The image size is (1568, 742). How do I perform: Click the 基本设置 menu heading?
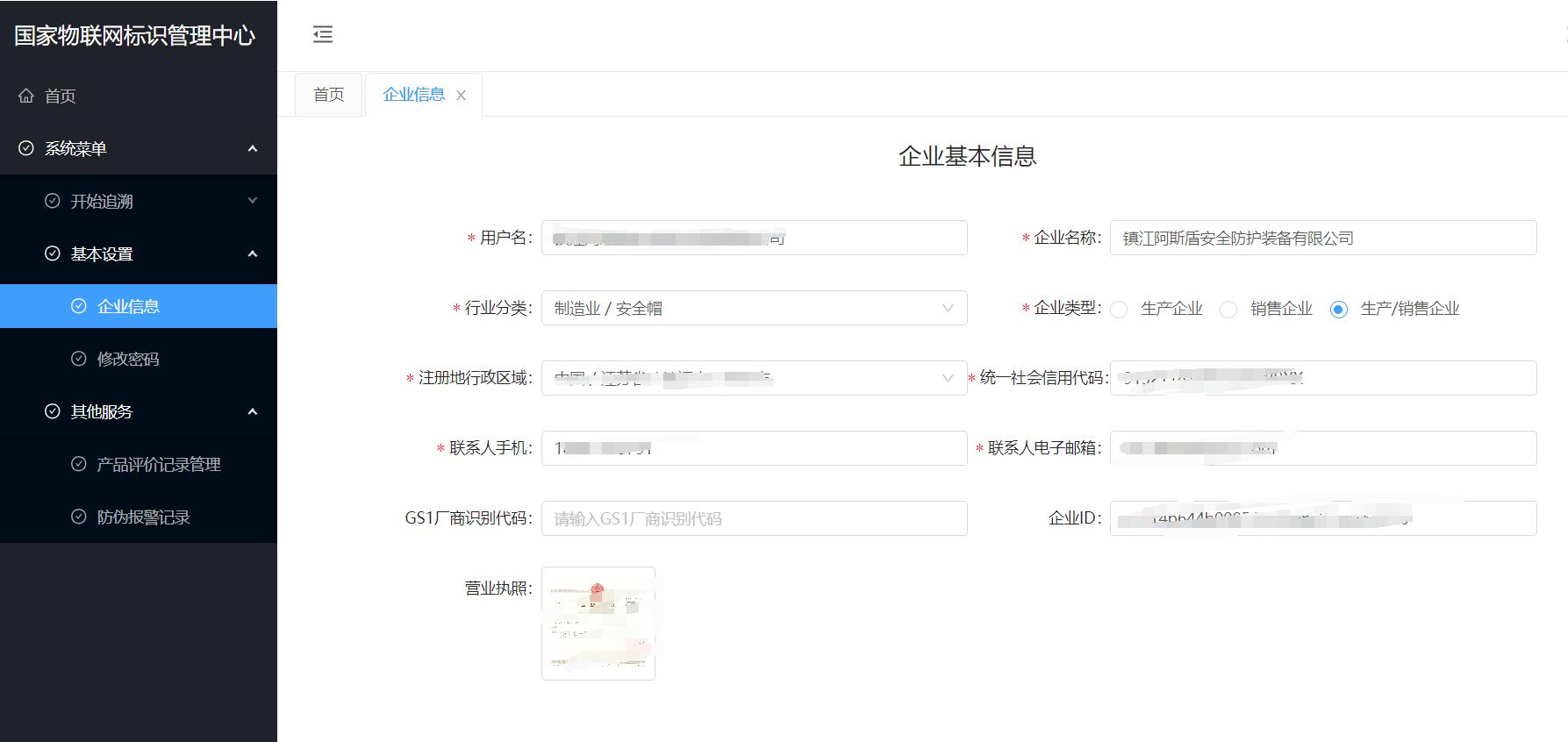click(139, 253)
